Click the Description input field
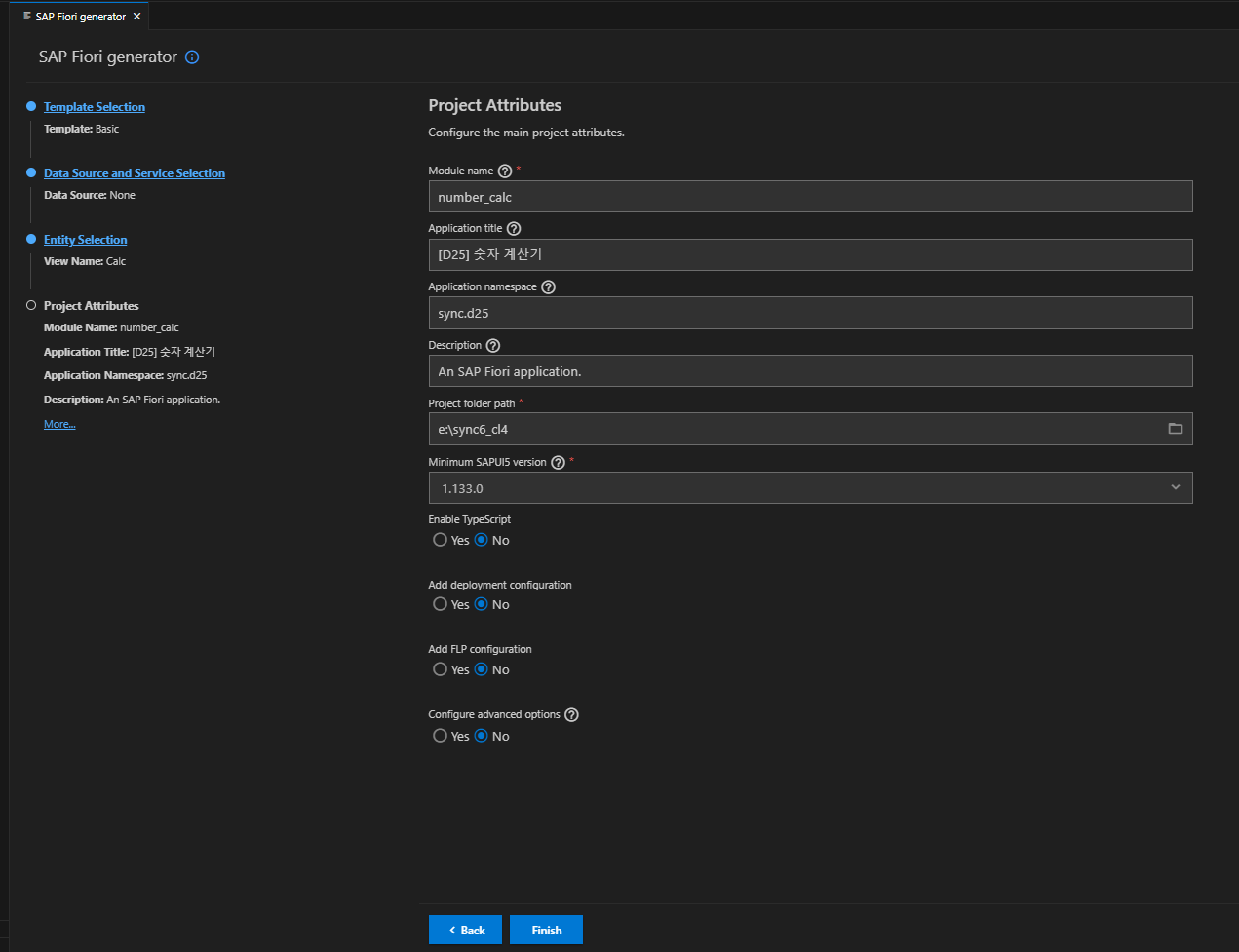1239x952 pixels. (810, 371)
